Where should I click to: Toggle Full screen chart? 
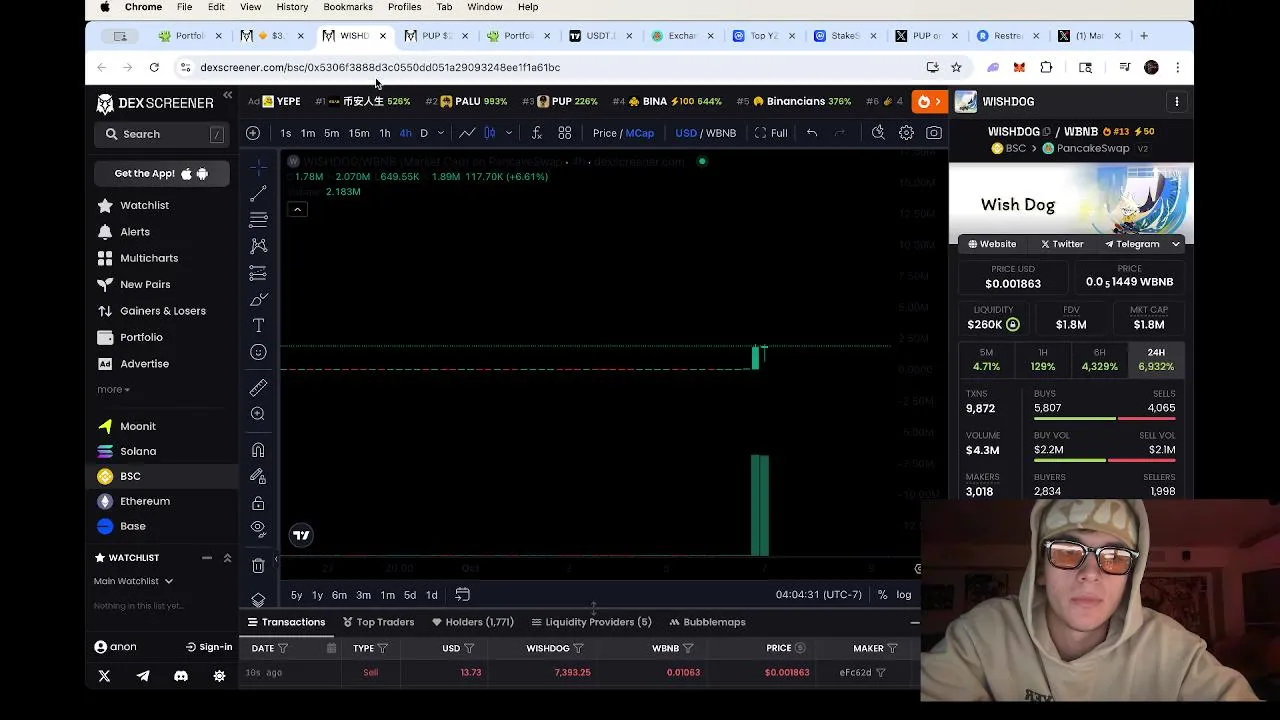[x=771, y=133]
